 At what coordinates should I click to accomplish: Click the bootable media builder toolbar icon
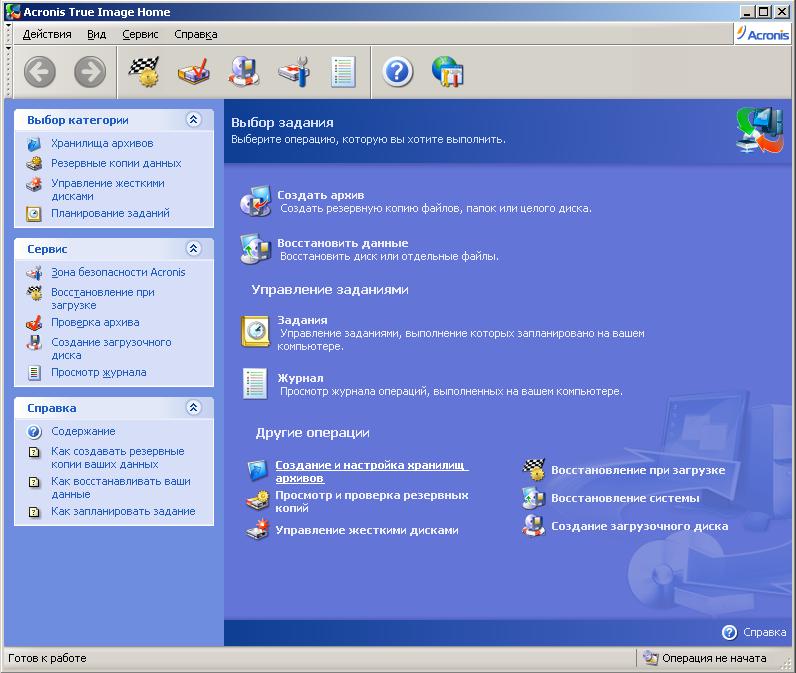tap(244, 72)
